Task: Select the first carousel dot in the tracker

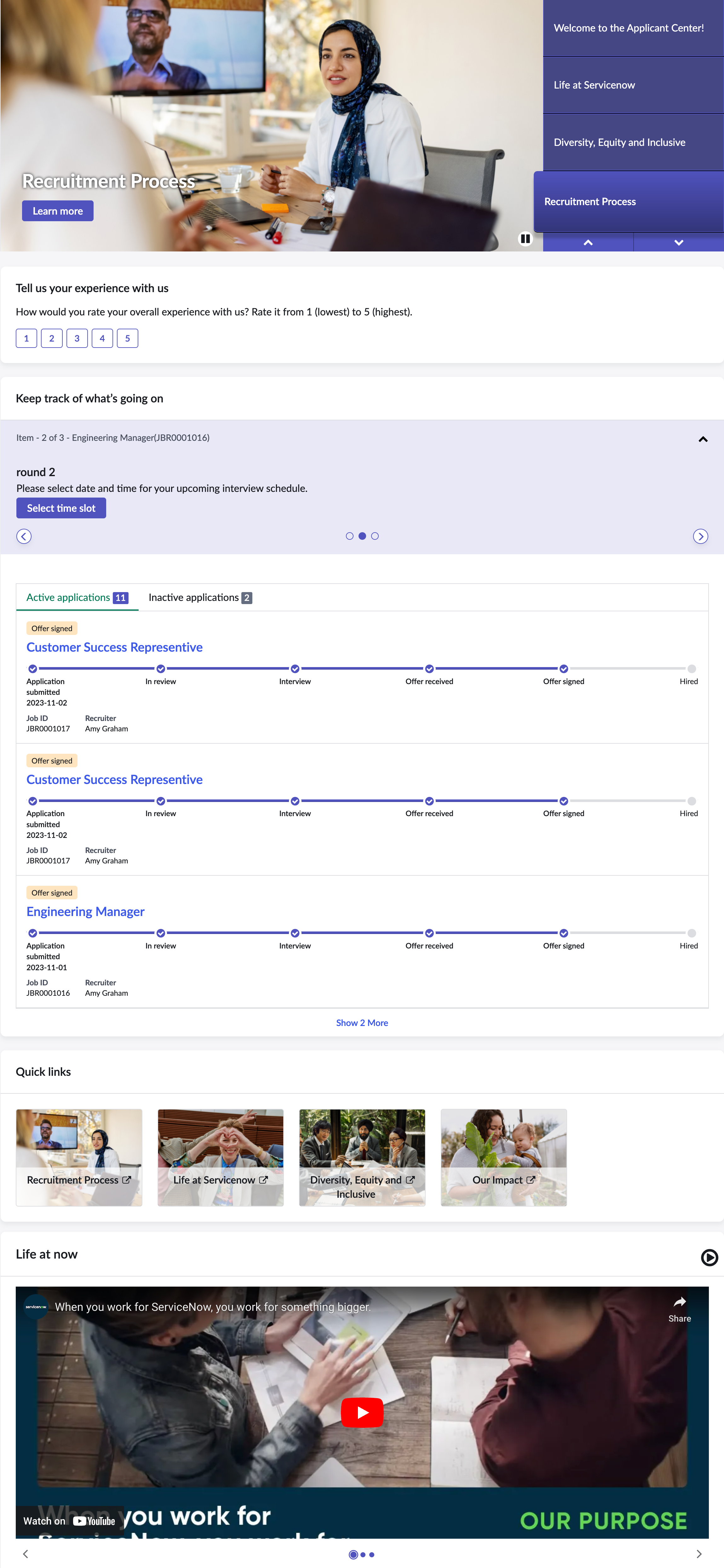Action: tap(349, 536)
